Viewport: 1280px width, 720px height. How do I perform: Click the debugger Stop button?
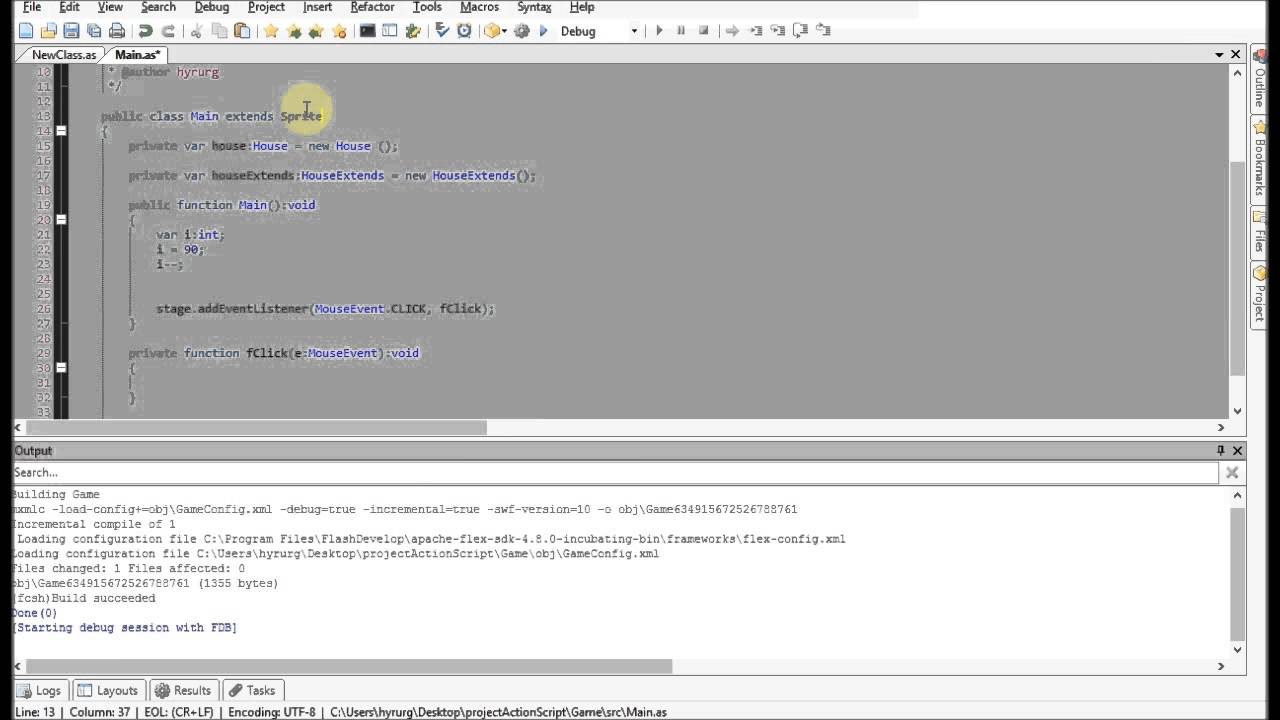(704, 31)
